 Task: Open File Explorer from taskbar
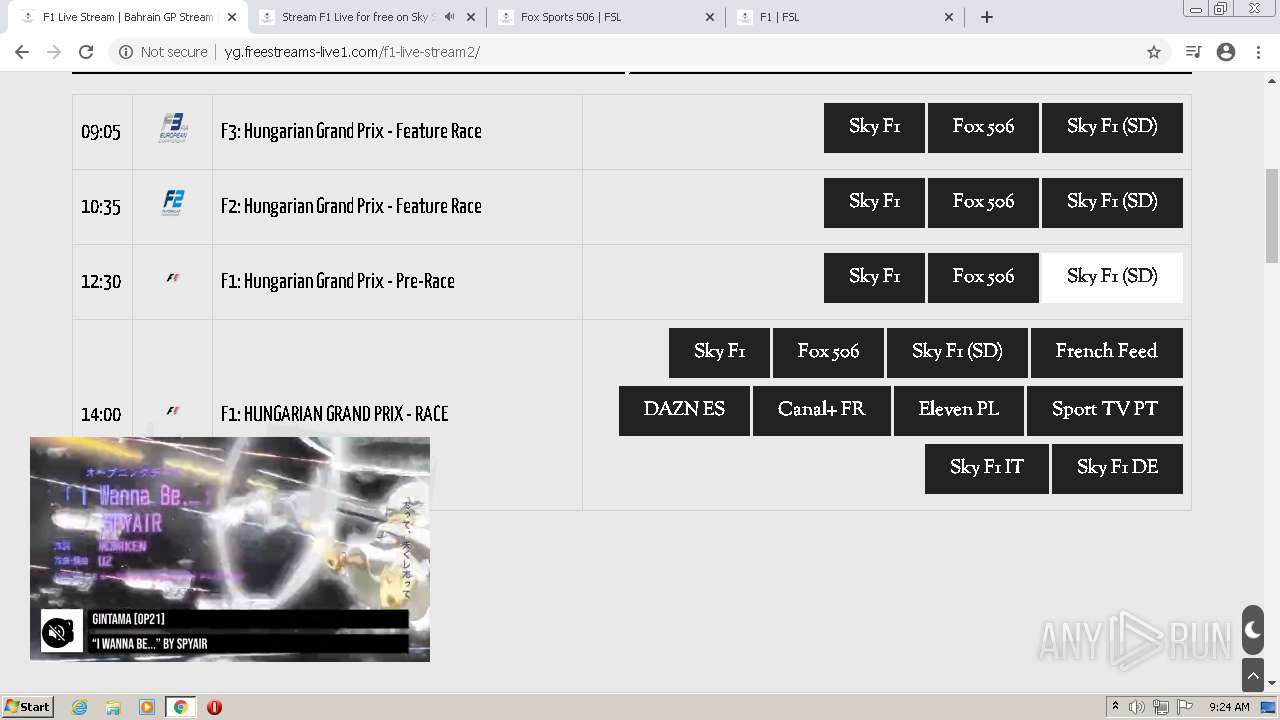113,707
